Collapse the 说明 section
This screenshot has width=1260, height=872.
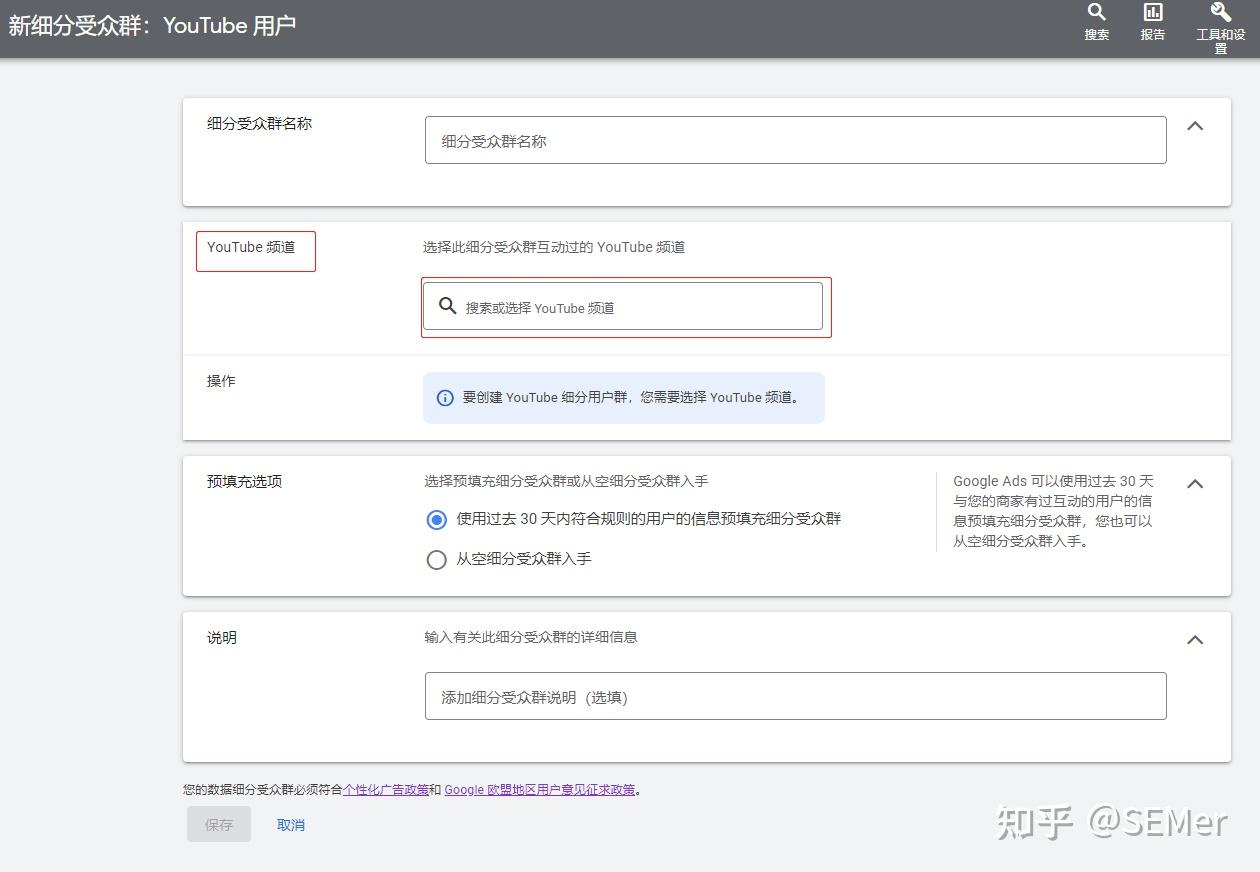coord(1195,640)
